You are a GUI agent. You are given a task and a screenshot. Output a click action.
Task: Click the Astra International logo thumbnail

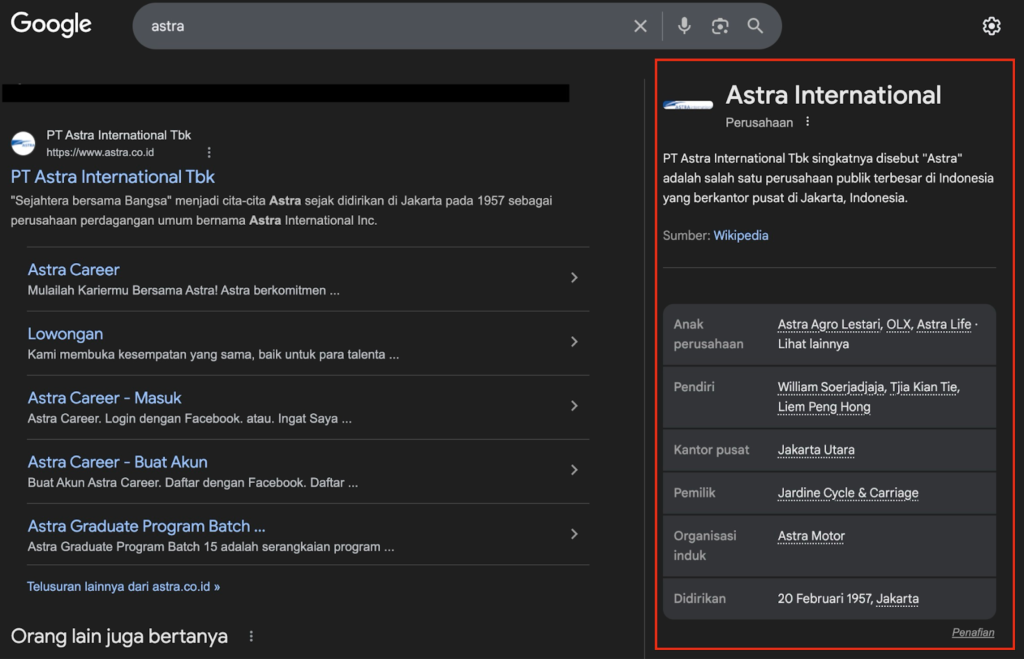pyautogui.click(x=688, y=105)
